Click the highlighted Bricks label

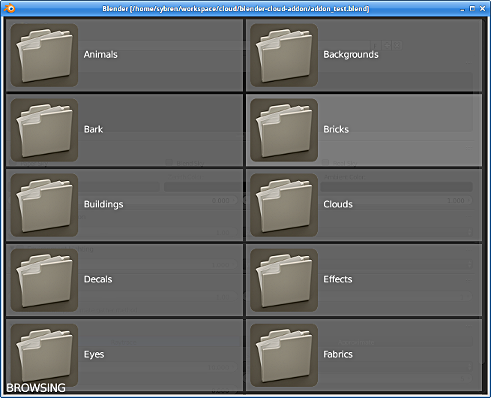point(336,129)
